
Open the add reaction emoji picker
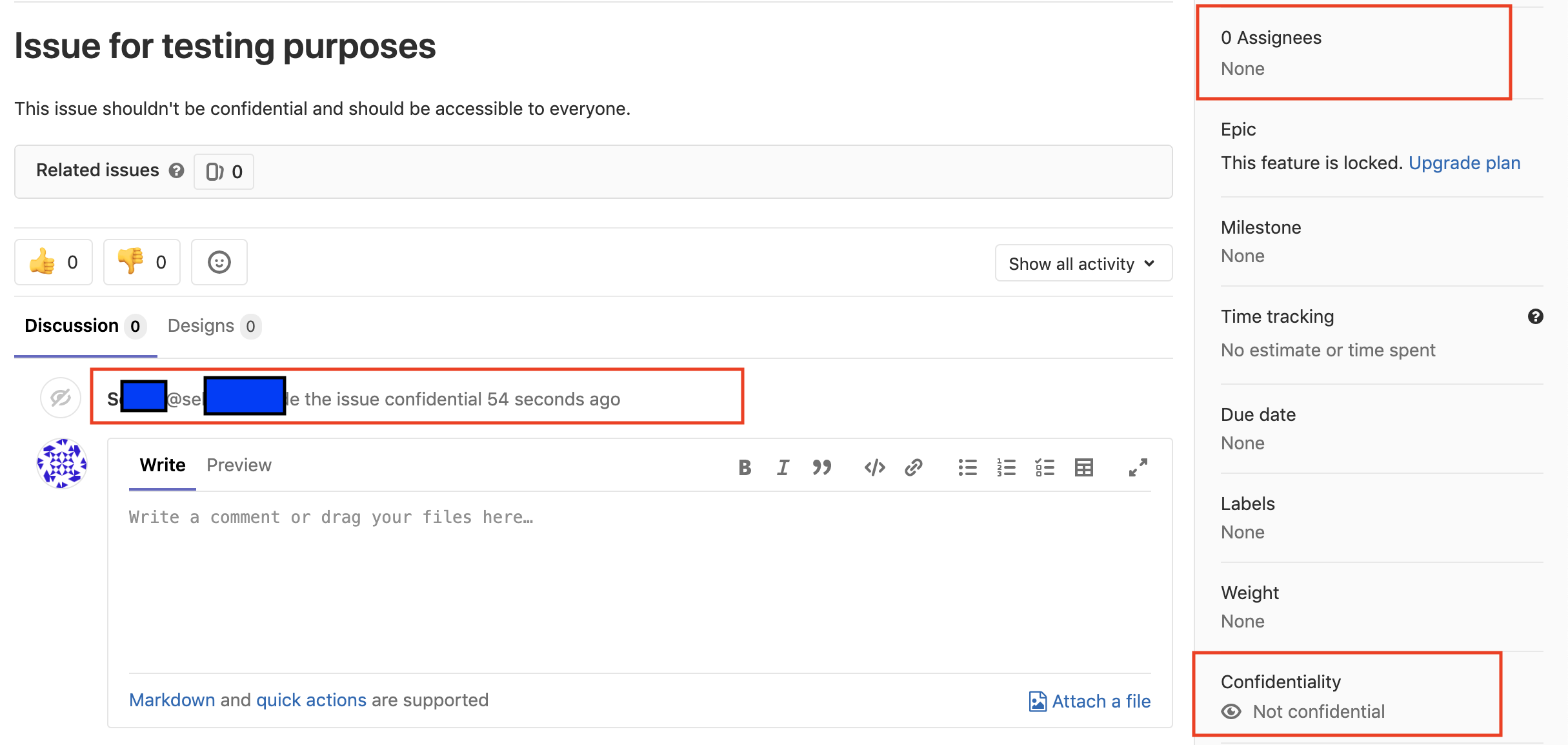pos(219,262)
